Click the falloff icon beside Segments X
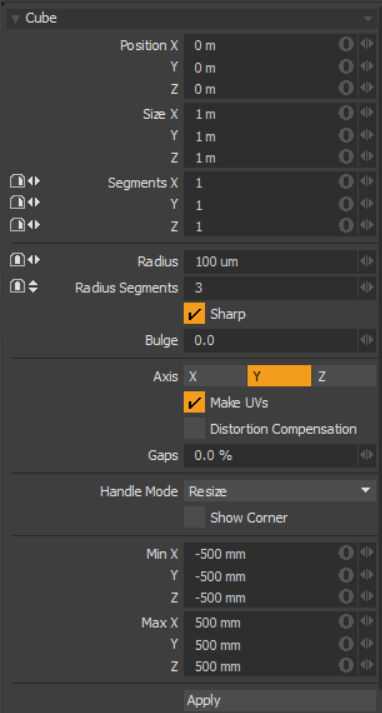 17,181
